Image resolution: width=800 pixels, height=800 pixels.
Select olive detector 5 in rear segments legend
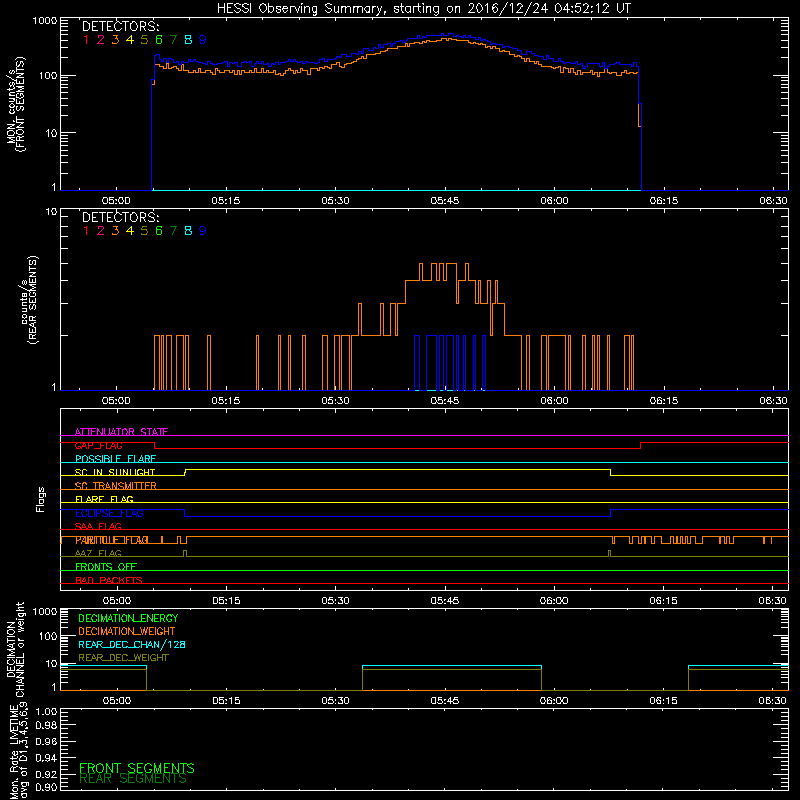144,231
